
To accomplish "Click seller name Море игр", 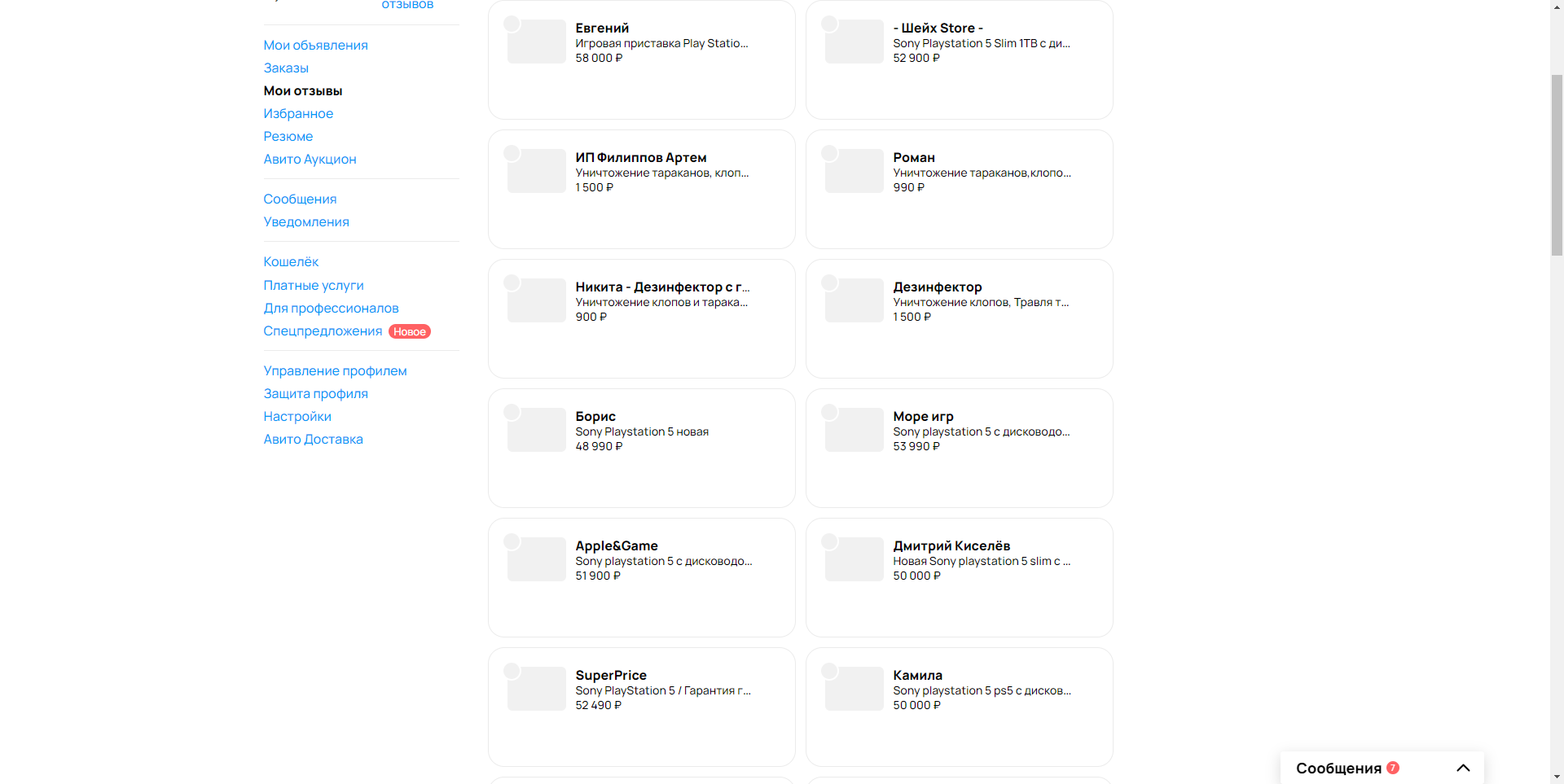I will point(923,416).
